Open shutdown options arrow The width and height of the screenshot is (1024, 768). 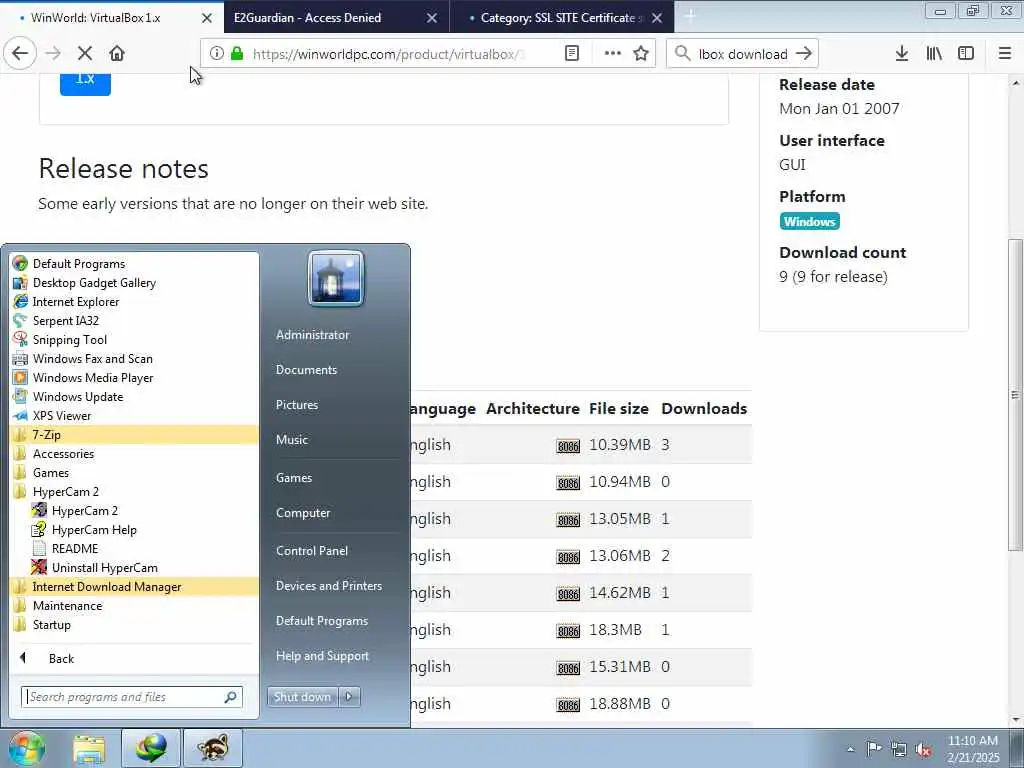(x=349, y=697)
